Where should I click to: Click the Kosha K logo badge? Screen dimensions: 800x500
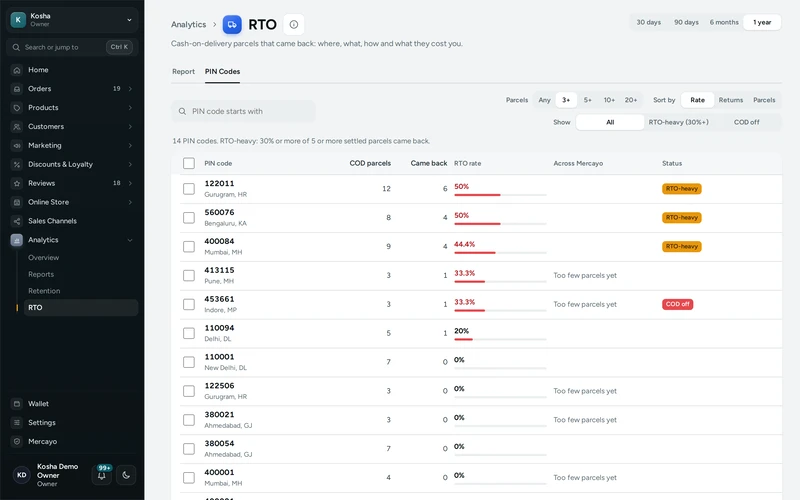click(18, 20)
